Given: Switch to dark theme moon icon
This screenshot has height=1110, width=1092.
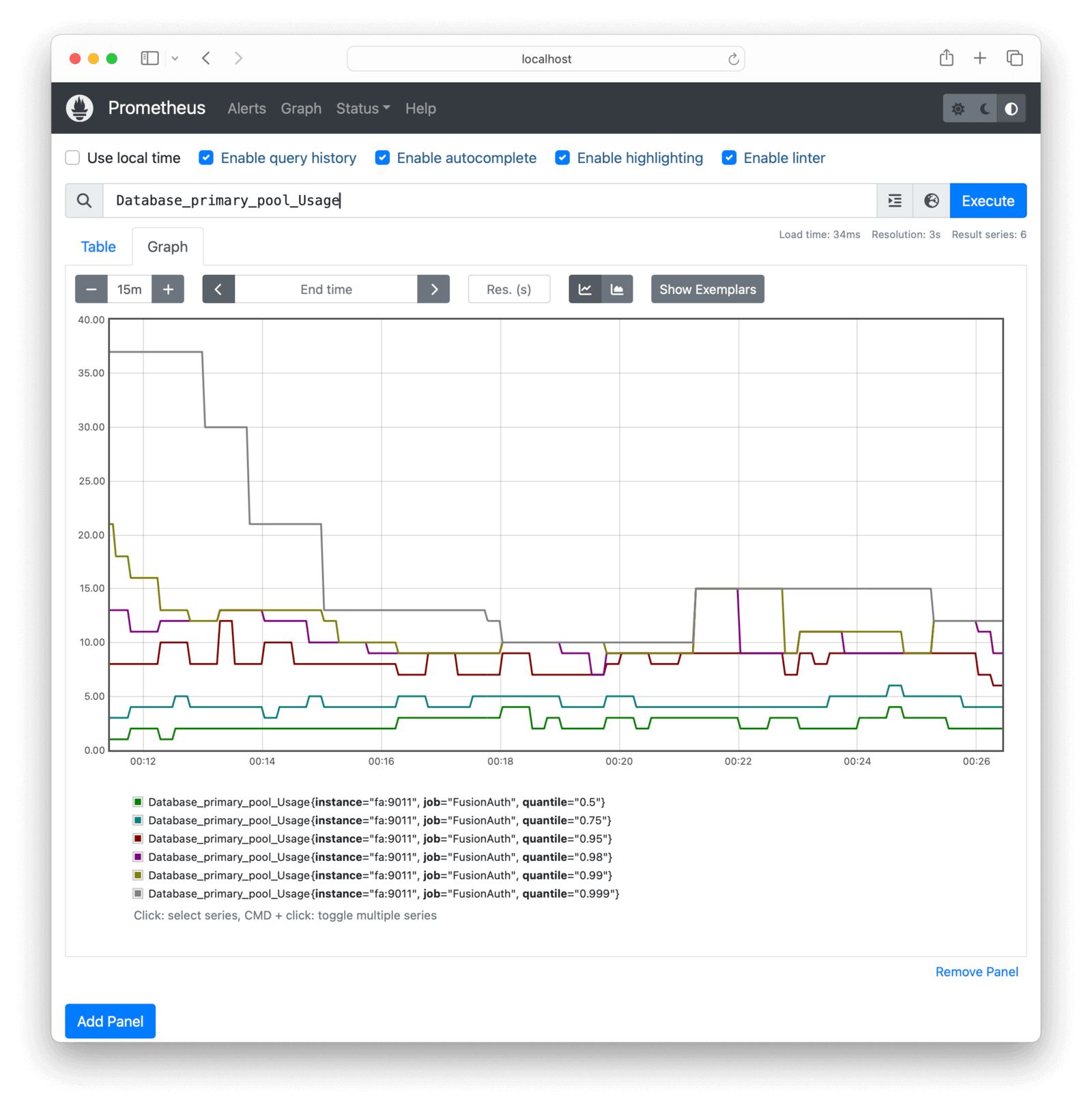Looking at the screenshot, I should pos(985,109).
